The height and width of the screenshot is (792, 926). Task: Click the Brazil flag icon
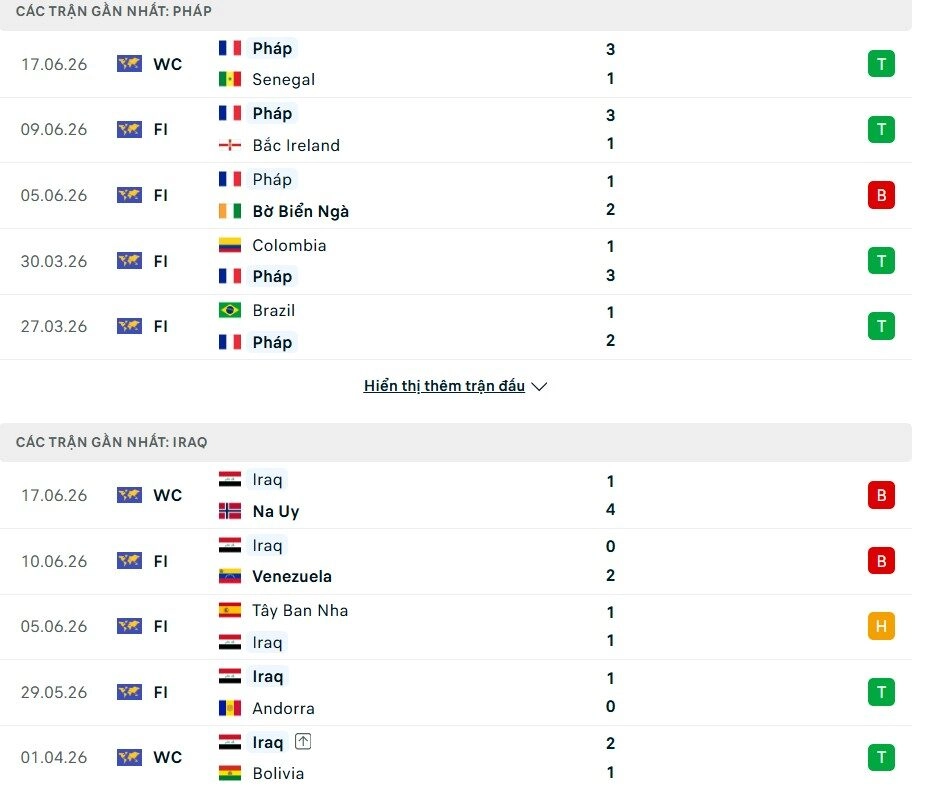pyautogui.click(x=230, y=310)
